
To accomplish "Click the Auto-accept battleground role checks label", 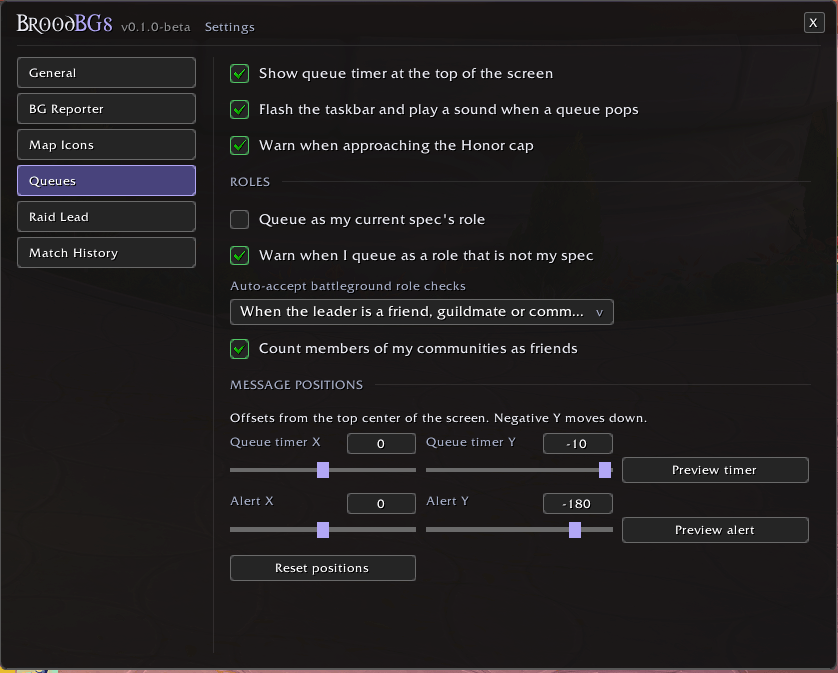I will pos(347,286).
